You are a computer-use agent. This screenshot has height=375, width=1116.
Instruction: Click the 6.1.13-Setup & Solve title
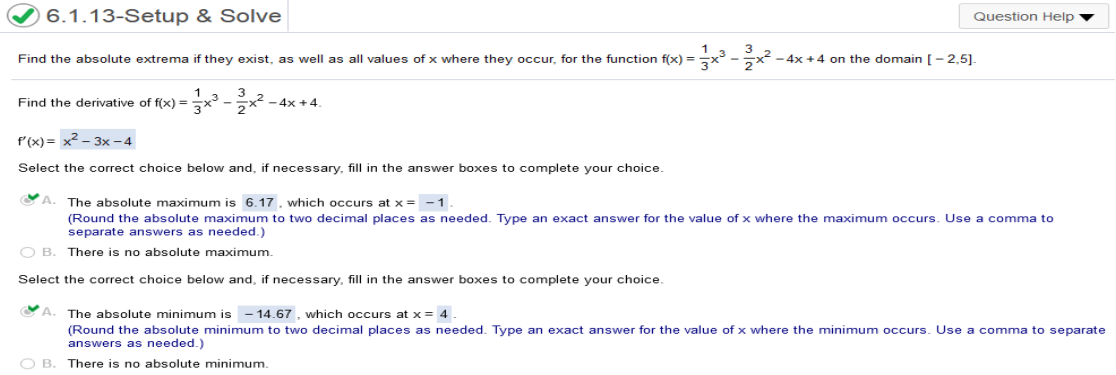point(164,16)
